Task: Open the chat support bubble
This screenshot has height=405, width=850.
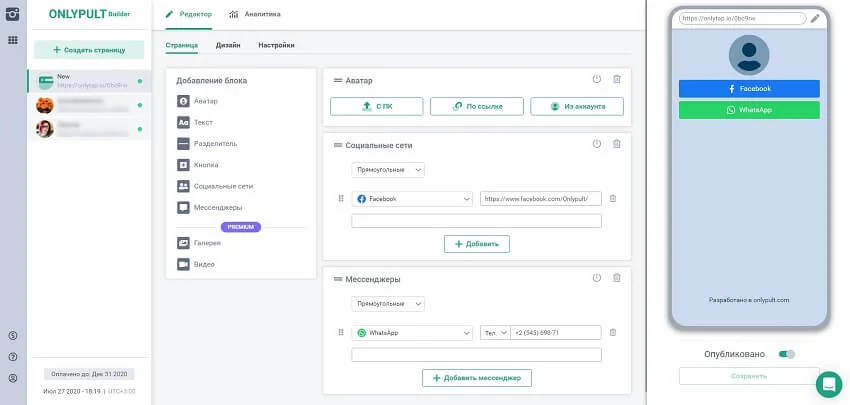Action: [829, 384]
